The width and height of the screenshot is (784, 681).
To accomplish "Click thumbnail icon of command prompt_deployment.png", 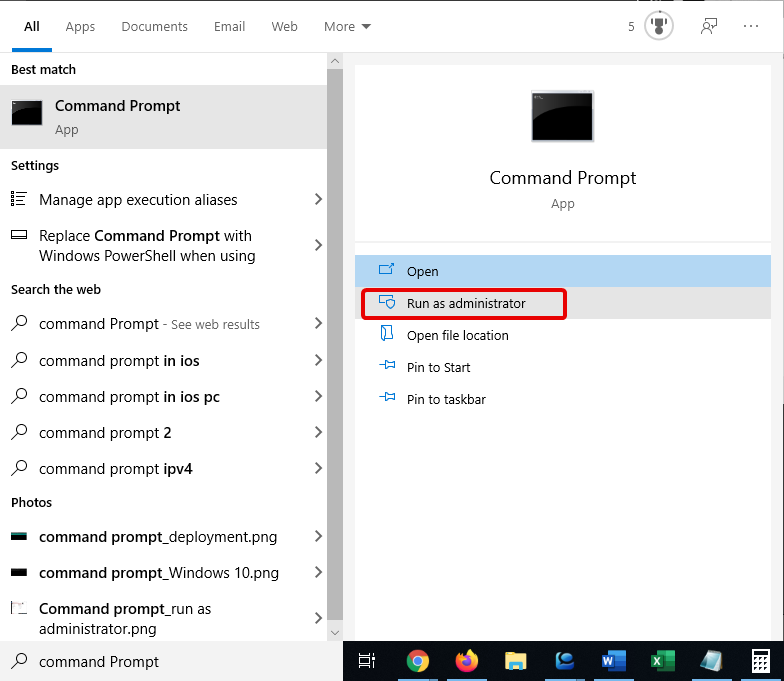I will point(19,536).
